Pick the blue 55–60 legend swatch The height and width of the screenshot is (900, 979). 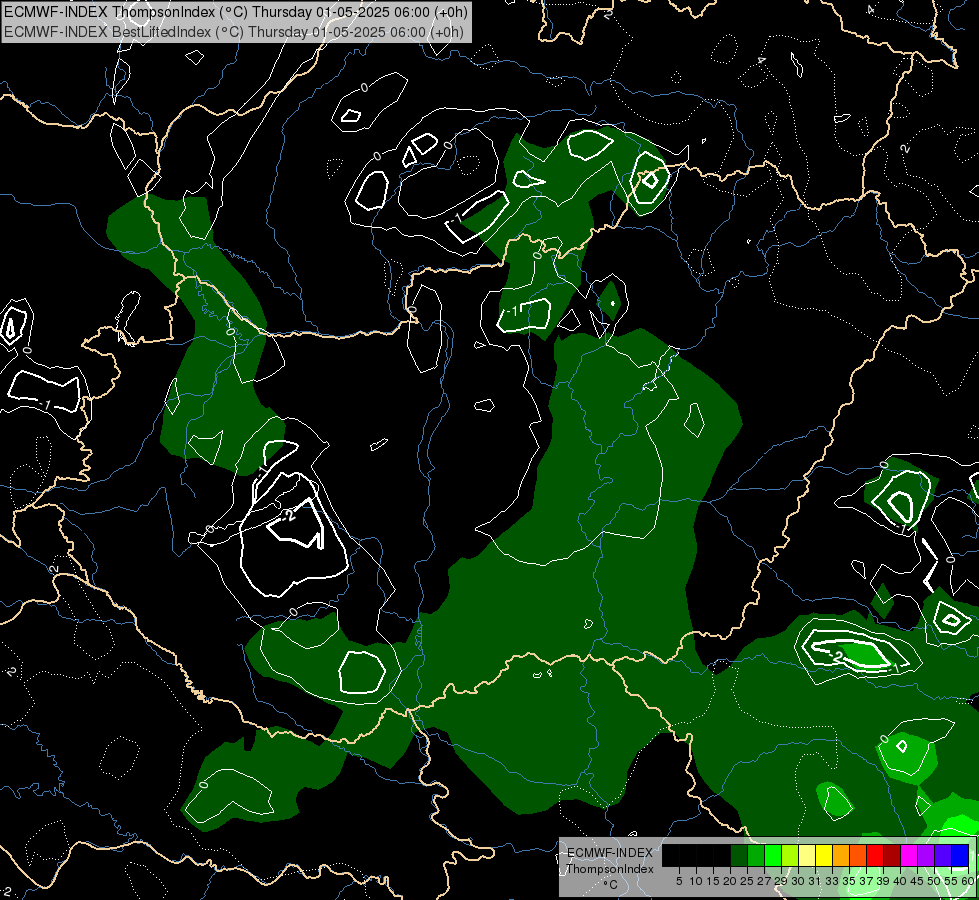pos(960,855)
